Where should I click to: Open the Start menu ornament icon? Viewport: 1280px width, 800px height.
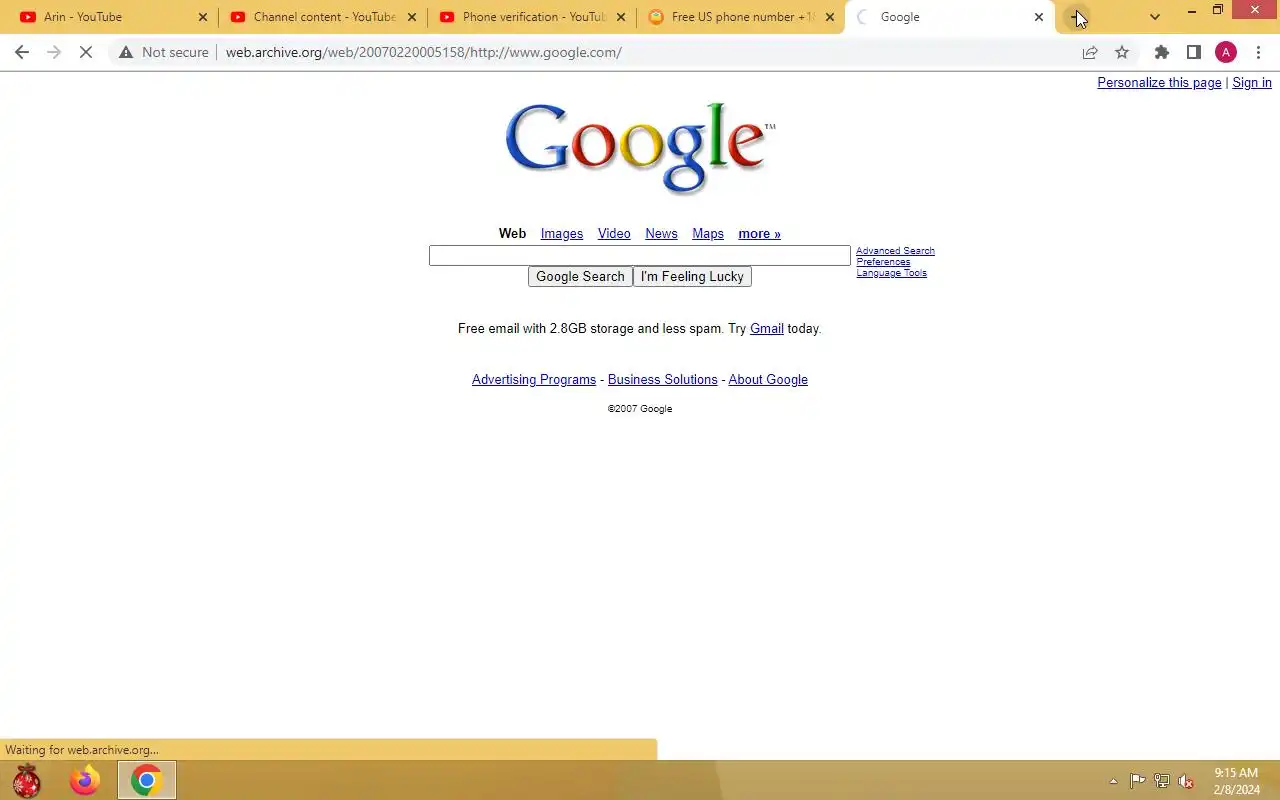tap(27, 780)
